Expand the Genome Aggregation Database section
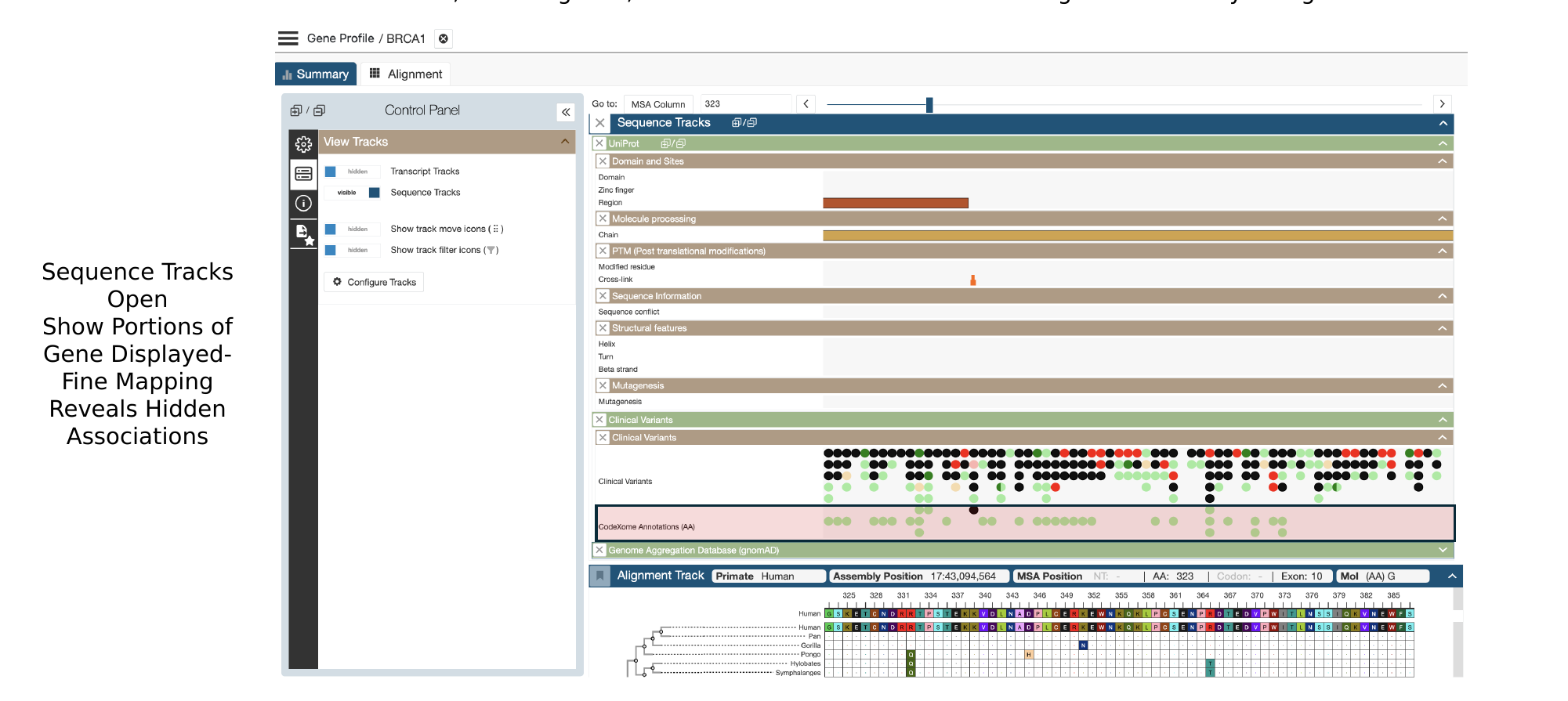 coord(1443,550)
